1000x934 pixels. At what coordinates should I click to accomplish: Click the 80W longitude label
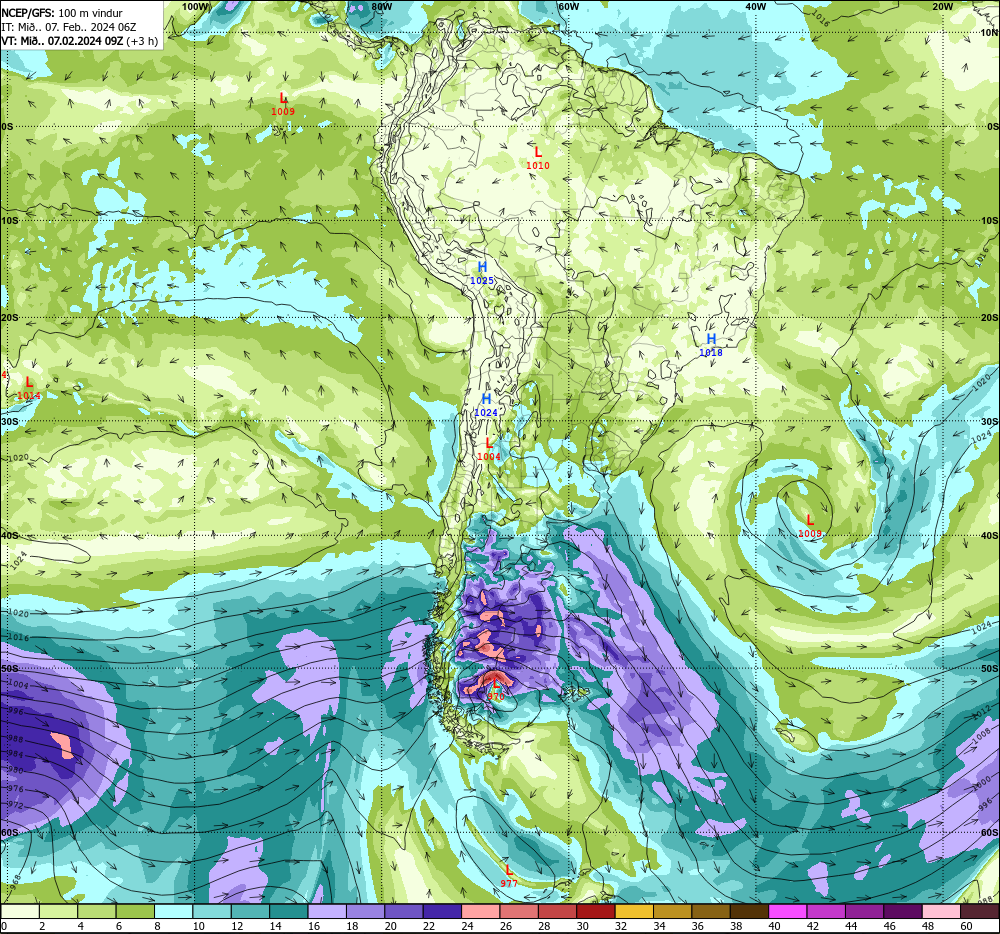point(381,6)
